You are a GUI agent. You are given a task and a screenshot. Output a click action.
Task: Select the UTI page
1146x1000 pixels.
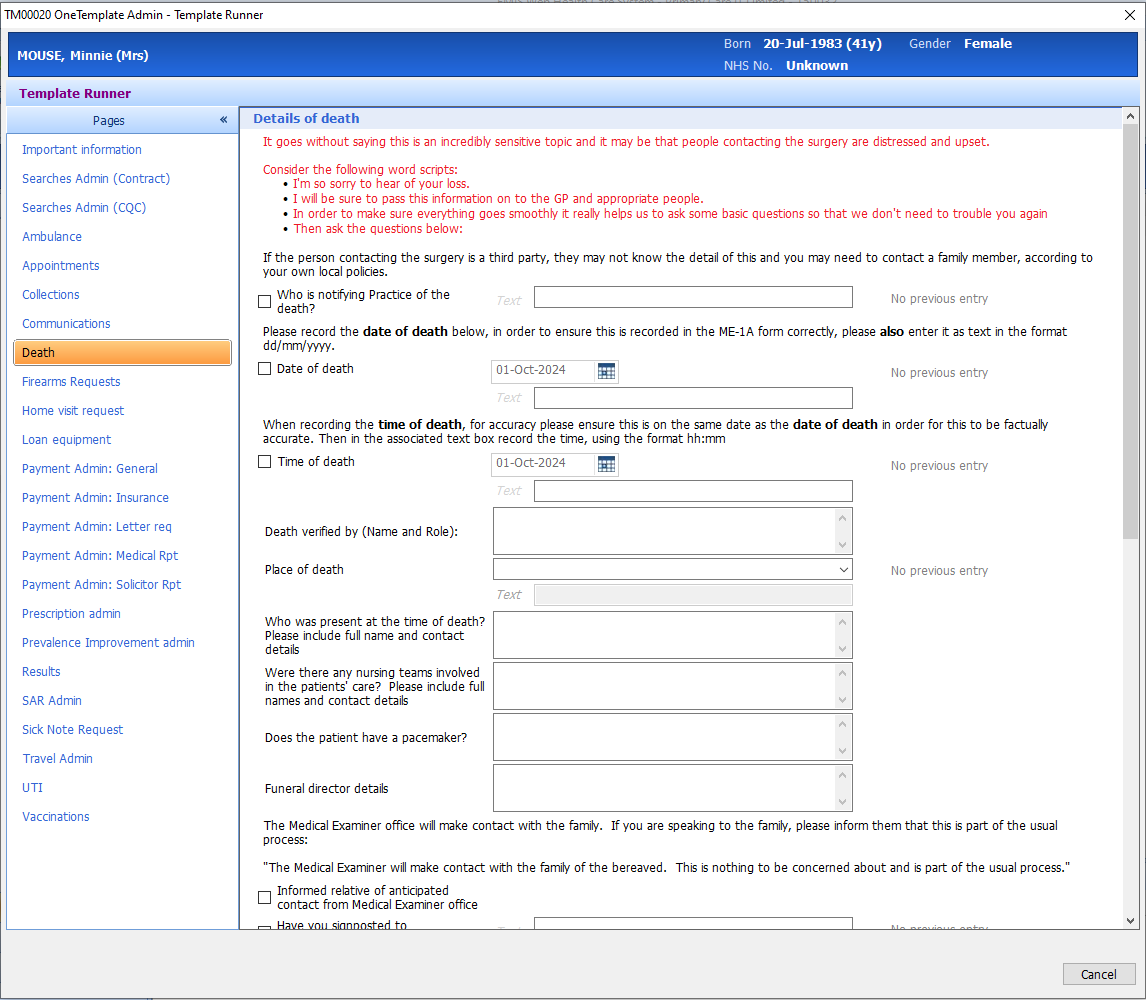(32, 788)
